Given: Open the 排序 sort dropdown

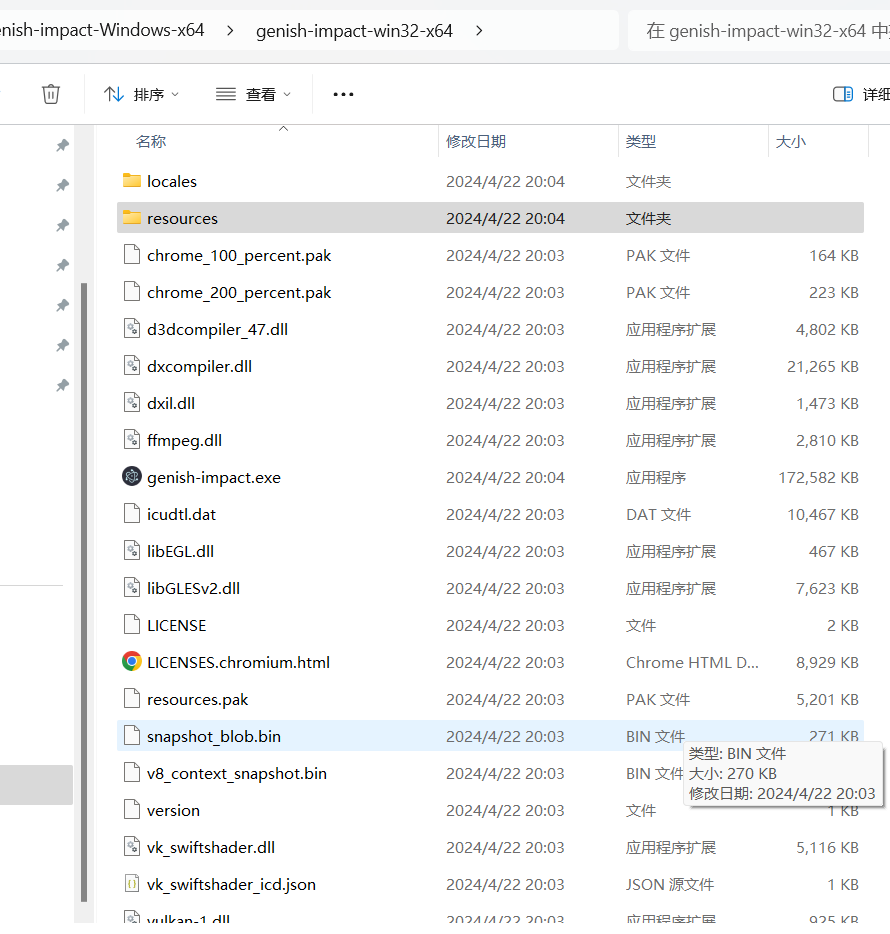Looking at the screenshot, I should [142, 94].
